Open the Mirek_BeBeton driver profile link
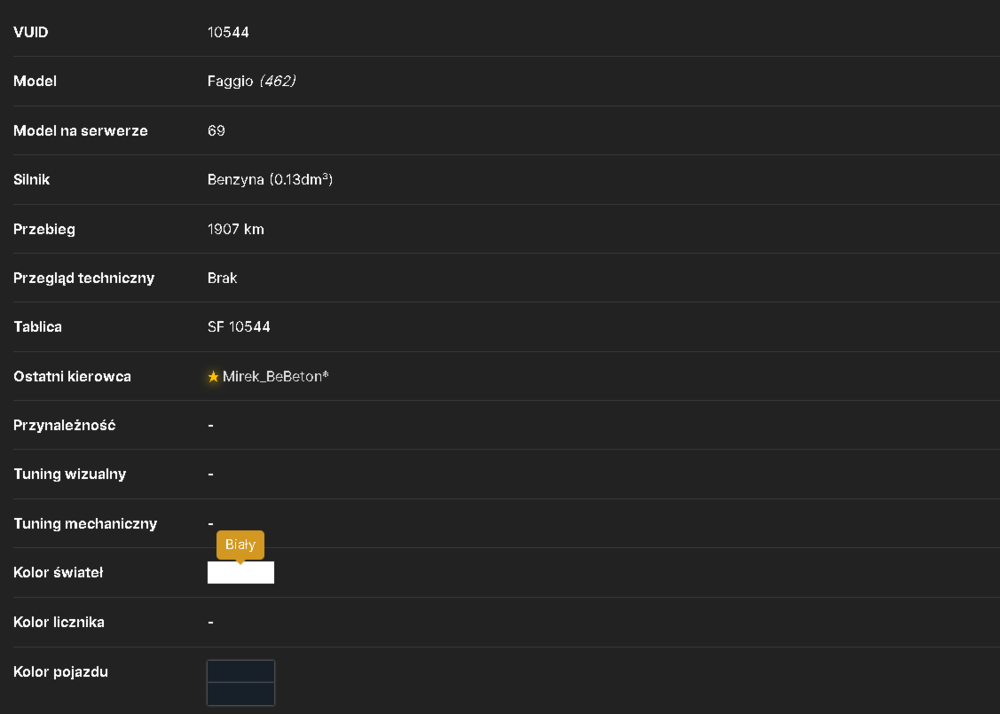The width and height of the screenshot is (1000, 714). tap(275, 376)
